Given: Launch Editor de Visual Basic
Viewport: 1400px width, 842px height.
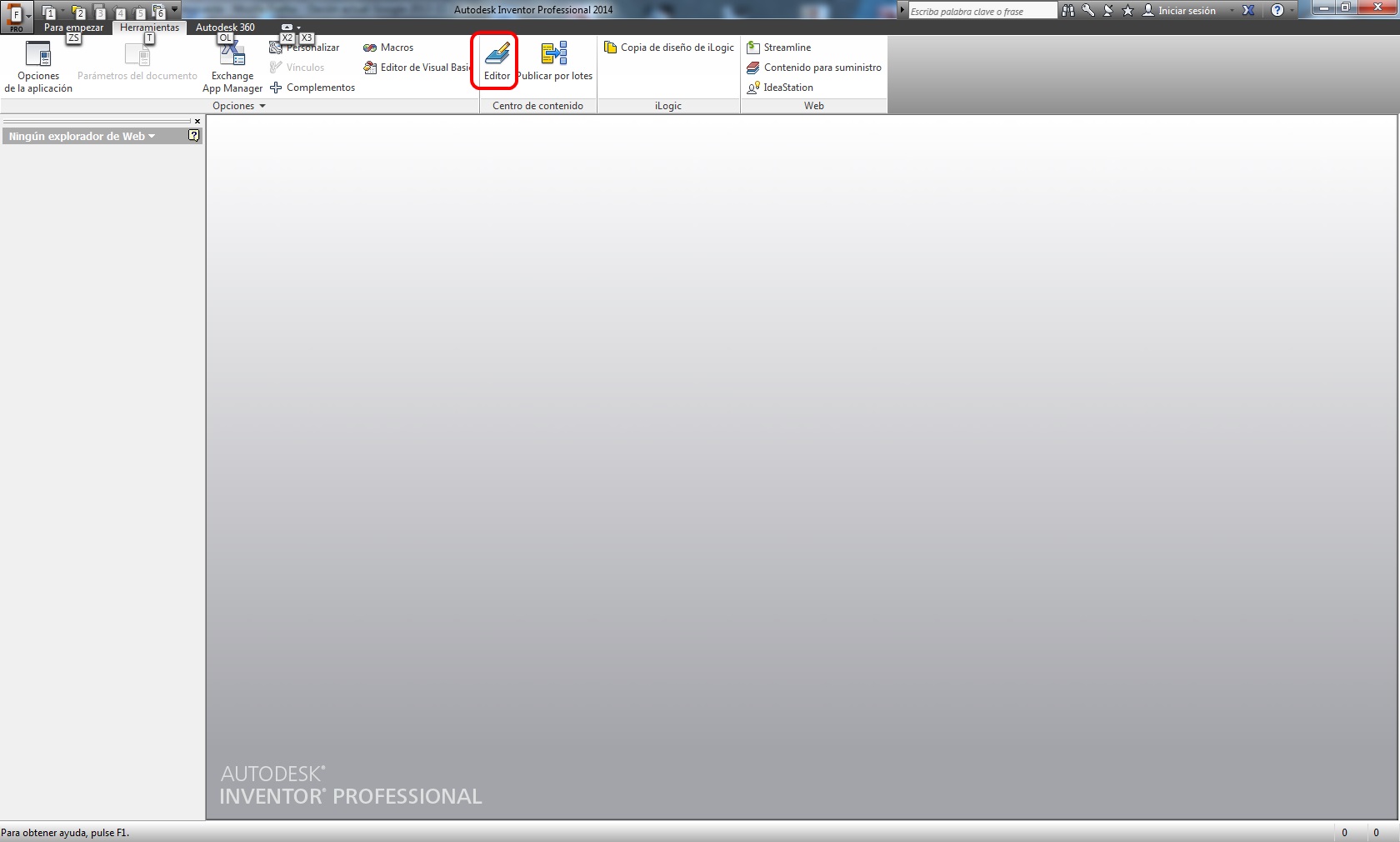Looking at the screenshot, I should 417,68.
